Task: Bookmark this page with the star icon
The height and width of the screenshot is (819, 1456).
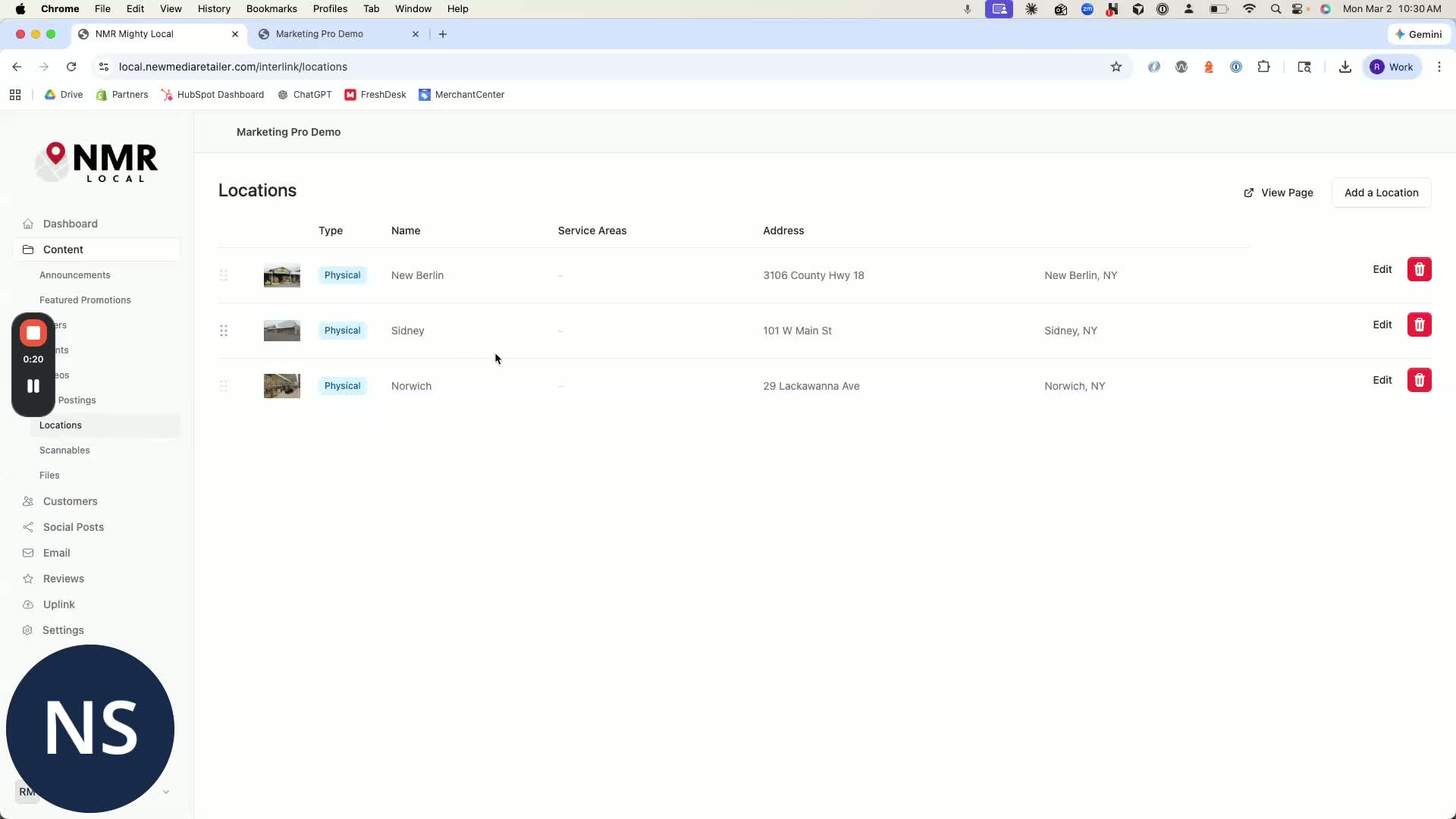Action: (1116, 67)
